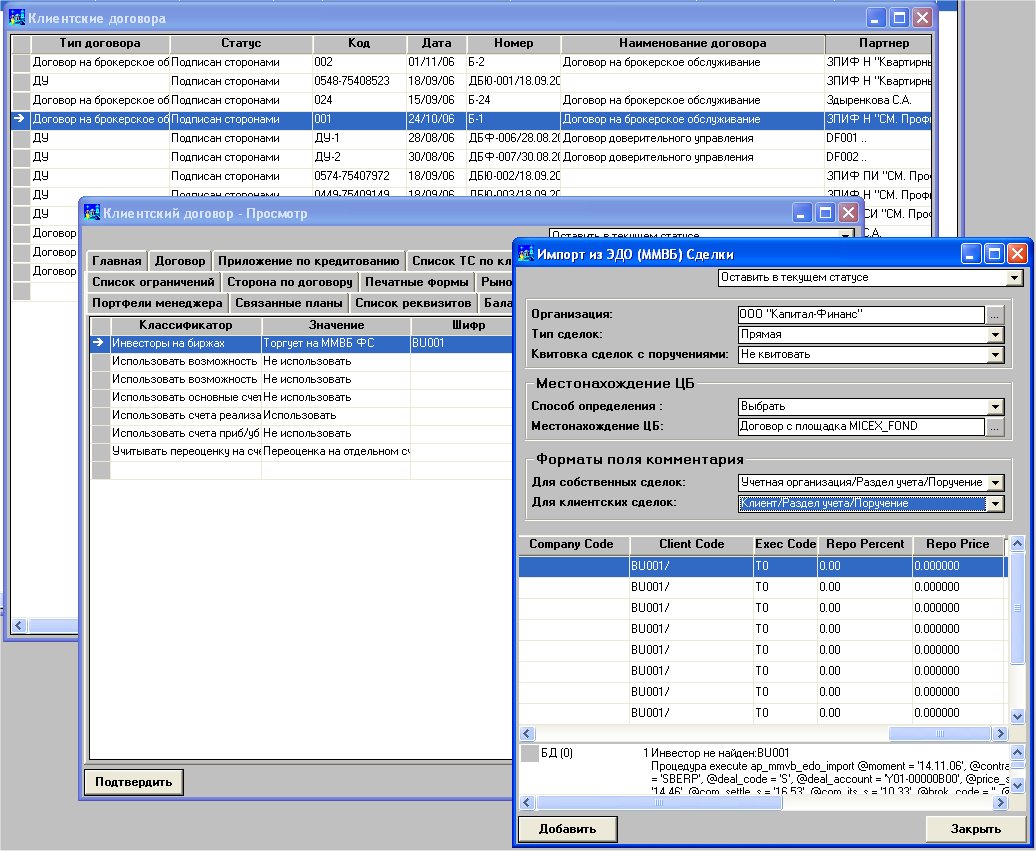Image resolution: width=1036 pixels, height=851 pixels.
Task: Click the Клиентские договора window title icon
Action: tap(17, 18)
